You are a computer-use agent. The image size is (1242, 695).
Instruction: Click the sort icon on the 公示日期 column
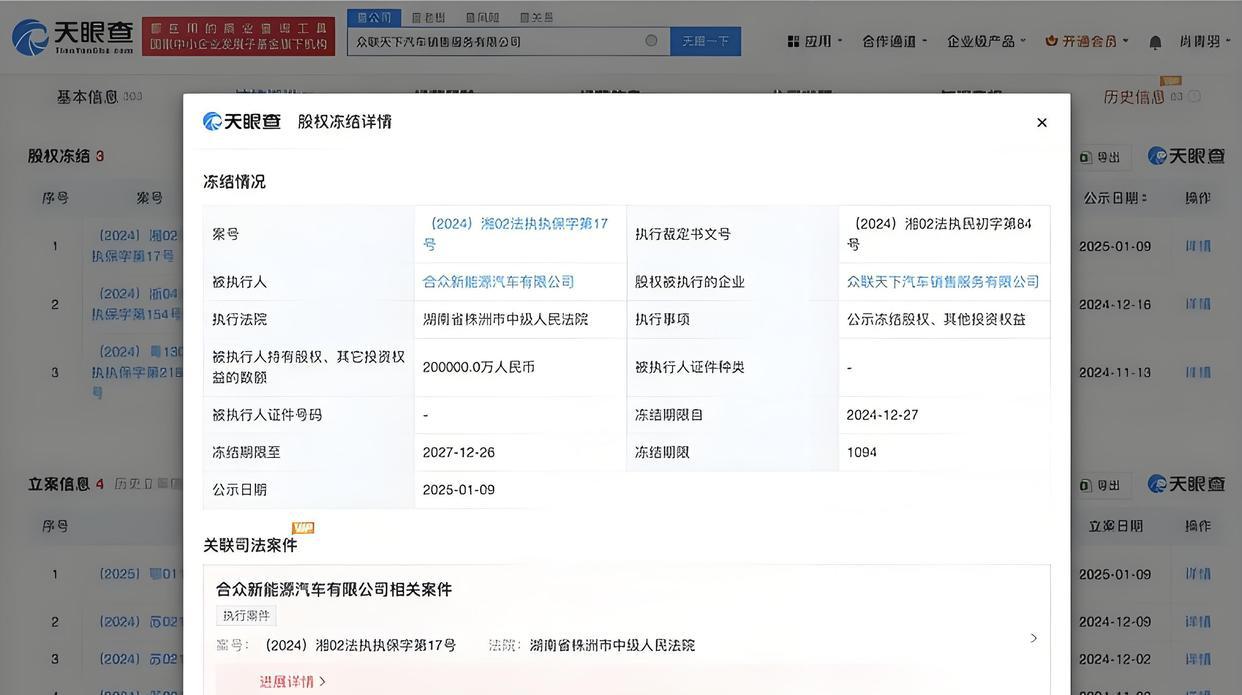pyautogui.click(x=1144, y=198)
